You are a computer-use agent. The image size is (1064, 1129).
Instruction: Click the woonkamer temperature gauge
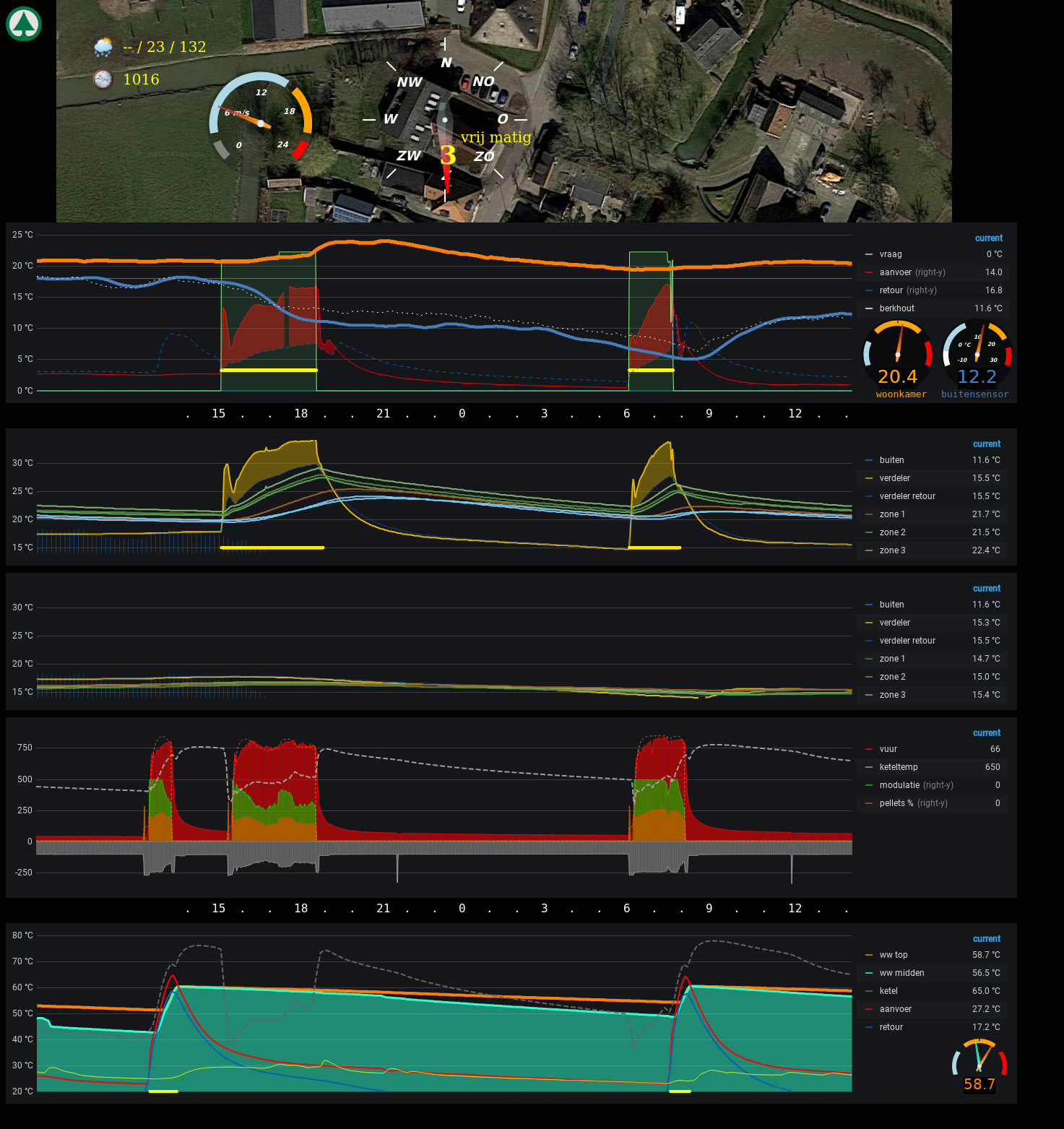(898, 356)
